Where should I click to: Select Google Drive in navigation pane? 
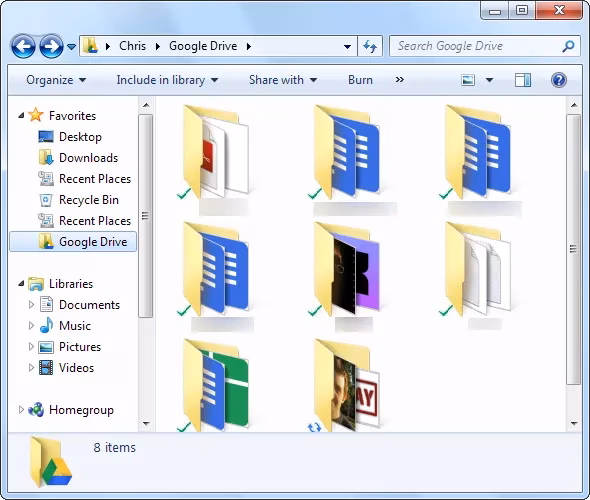(x=73, y=242)
